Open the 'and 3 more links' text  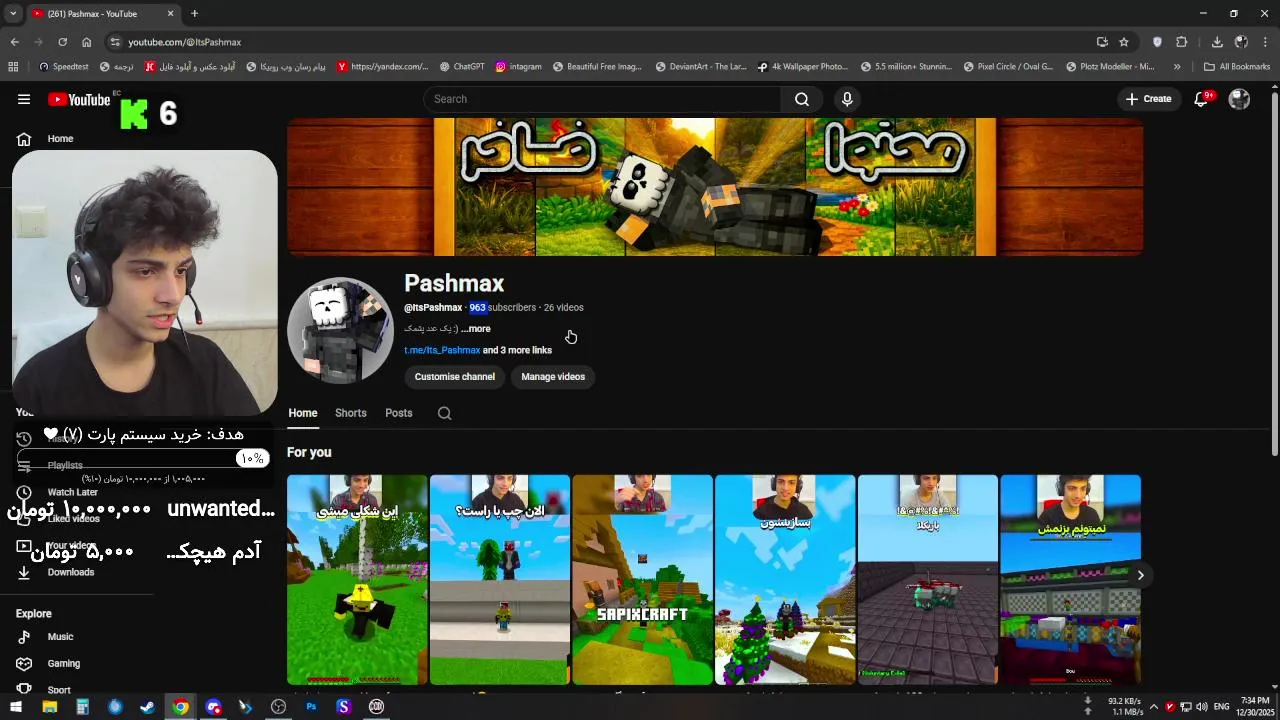coord(517,350)
